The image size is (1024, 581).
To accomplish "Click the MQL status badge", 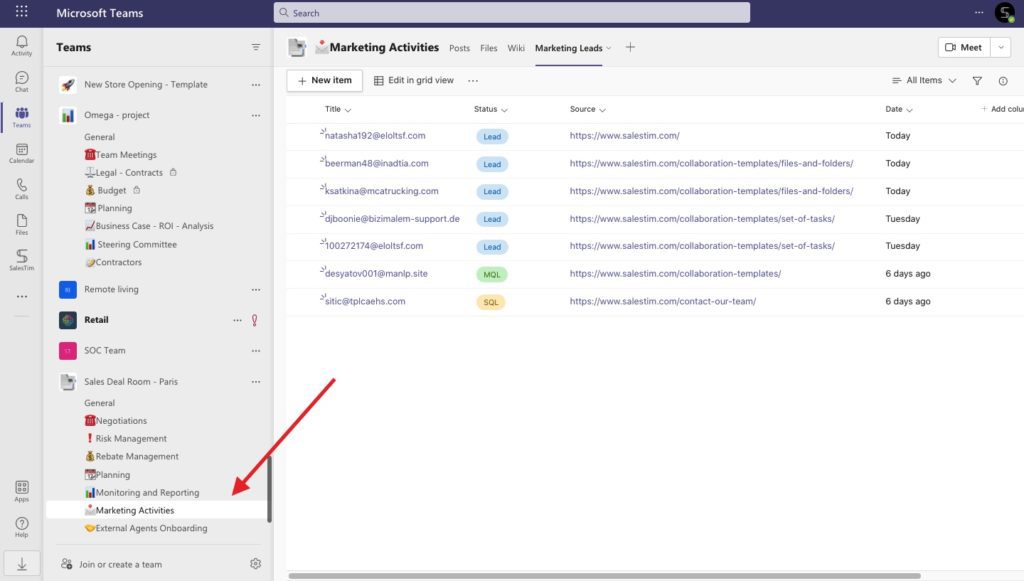I will [491, 275].
